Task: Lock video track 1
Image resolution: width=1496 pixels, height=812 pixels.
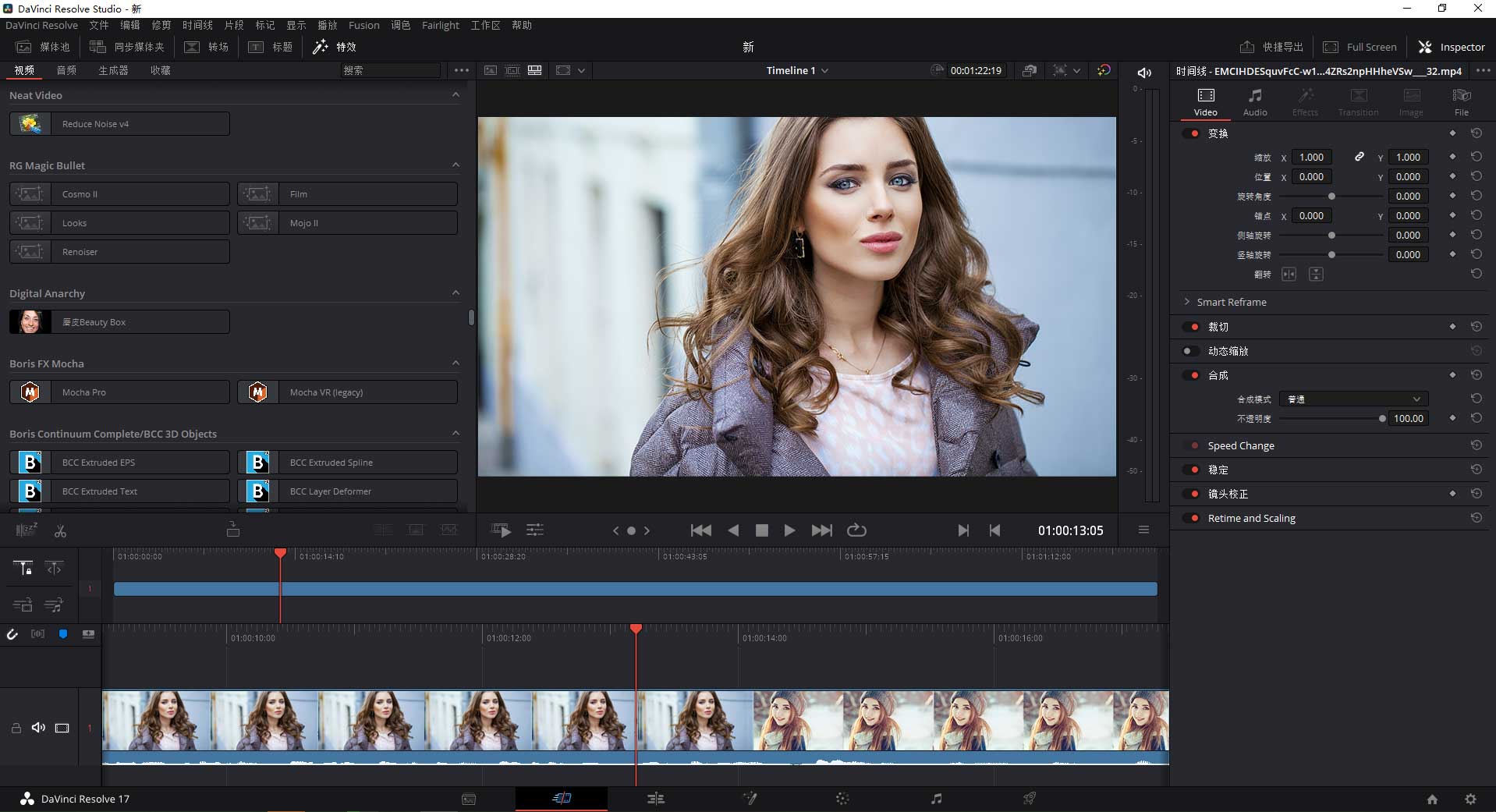Action: (16, 728)
